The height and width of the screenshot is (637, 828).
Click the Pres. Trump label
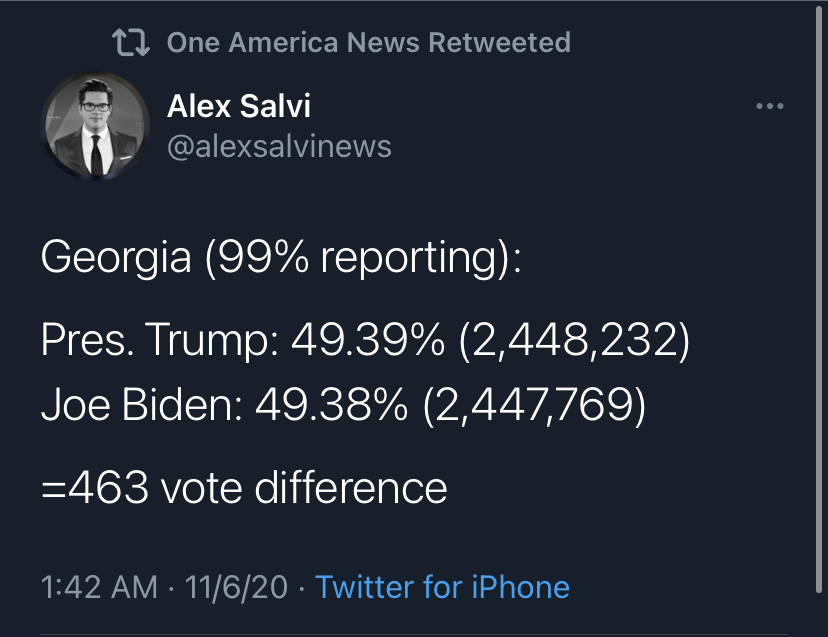click(160, 340)
